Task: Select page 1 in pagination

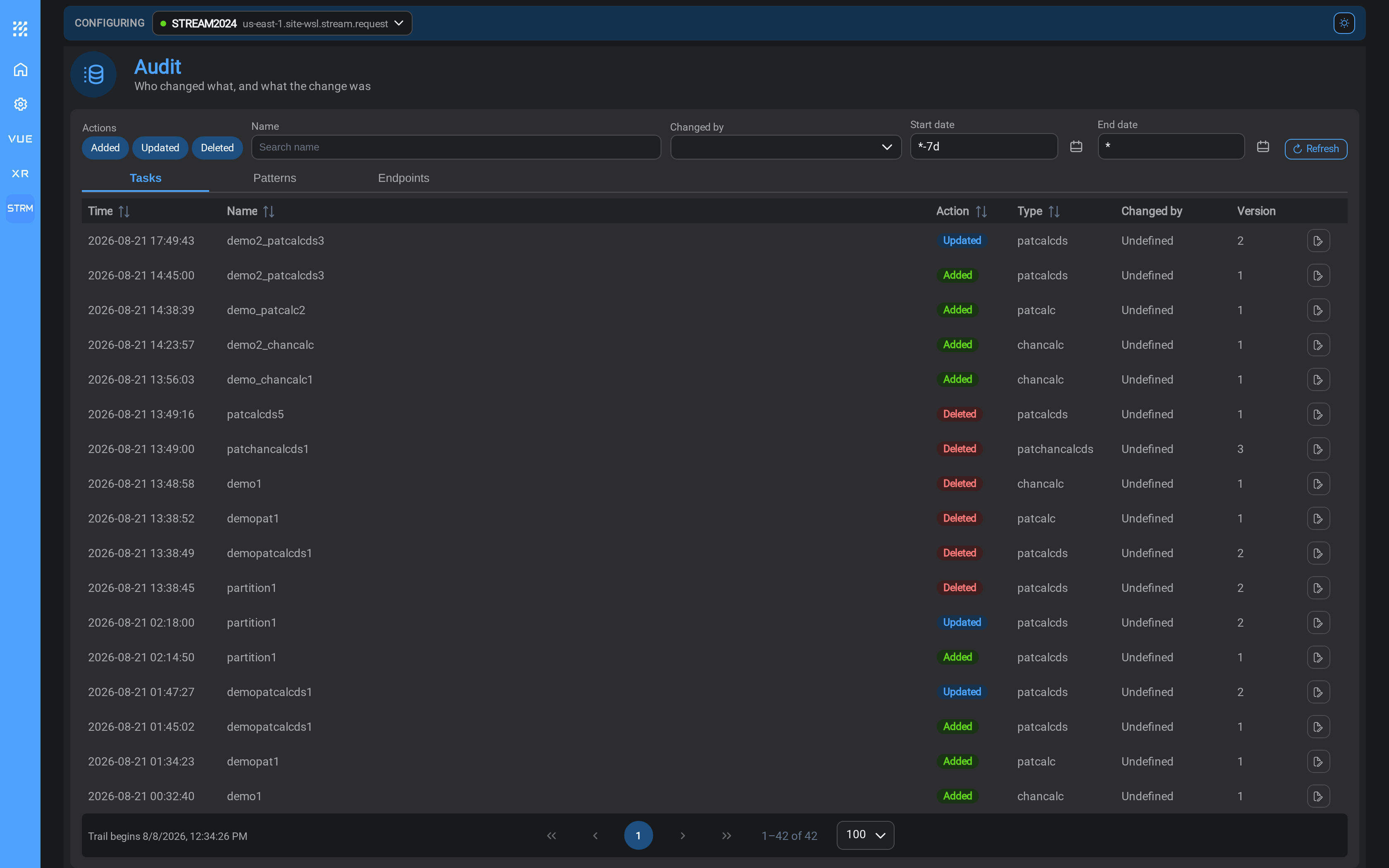Action: (x=638, y=836)
